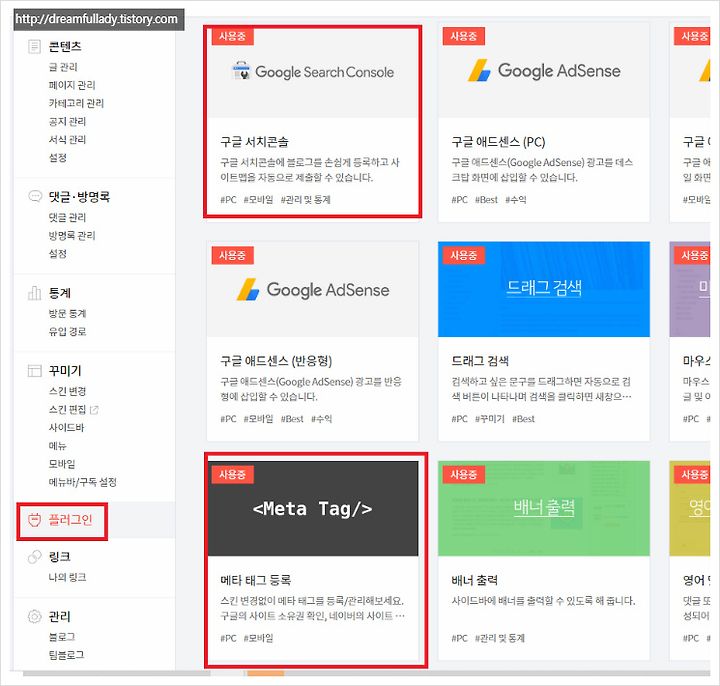This screenshot has height=686, width=720.
Task: Open 모바일 settings
Action: point(62,464)
